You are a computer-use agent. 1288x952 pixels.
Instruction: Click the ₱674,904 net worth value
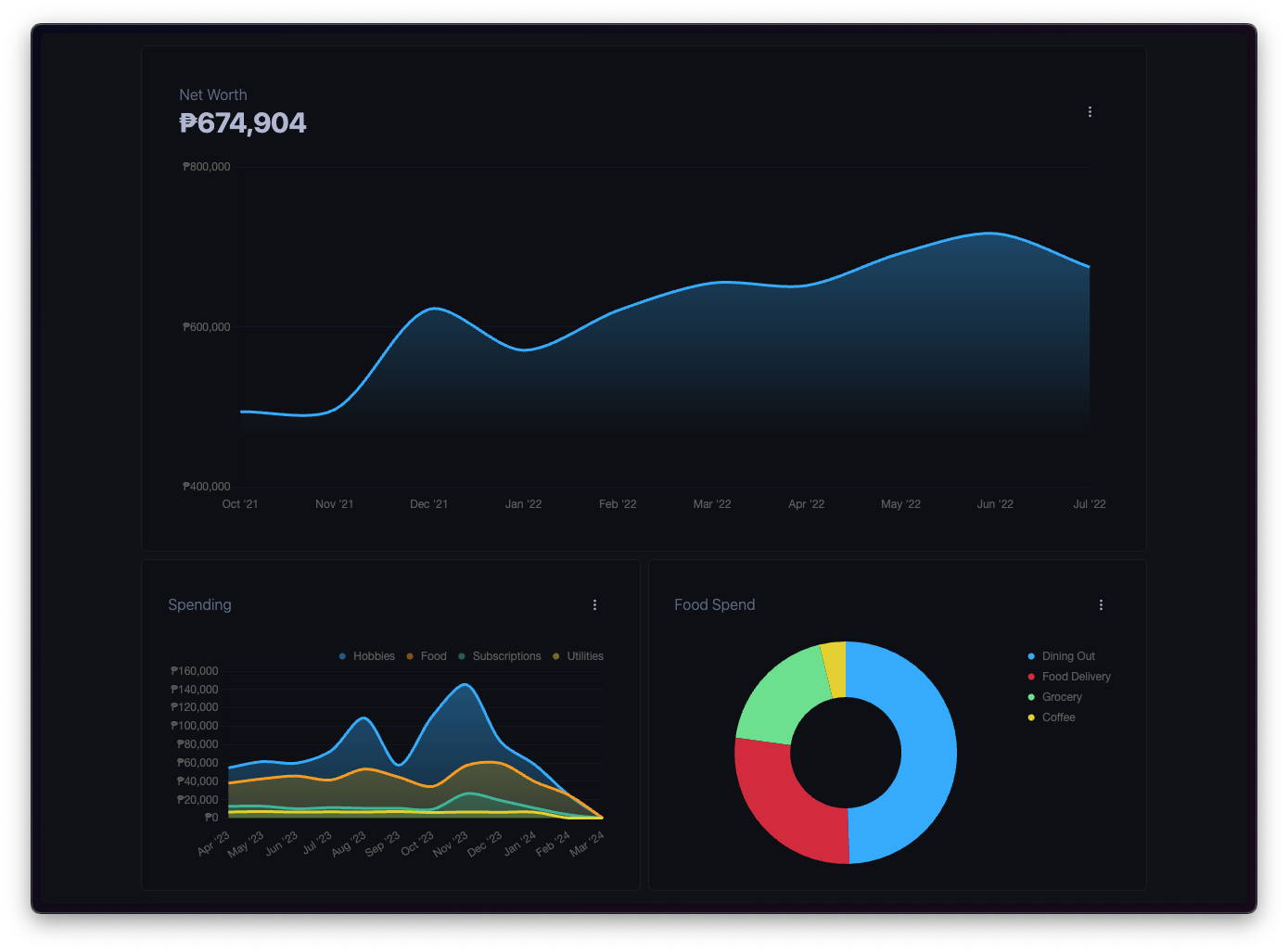tap(243, 123)
